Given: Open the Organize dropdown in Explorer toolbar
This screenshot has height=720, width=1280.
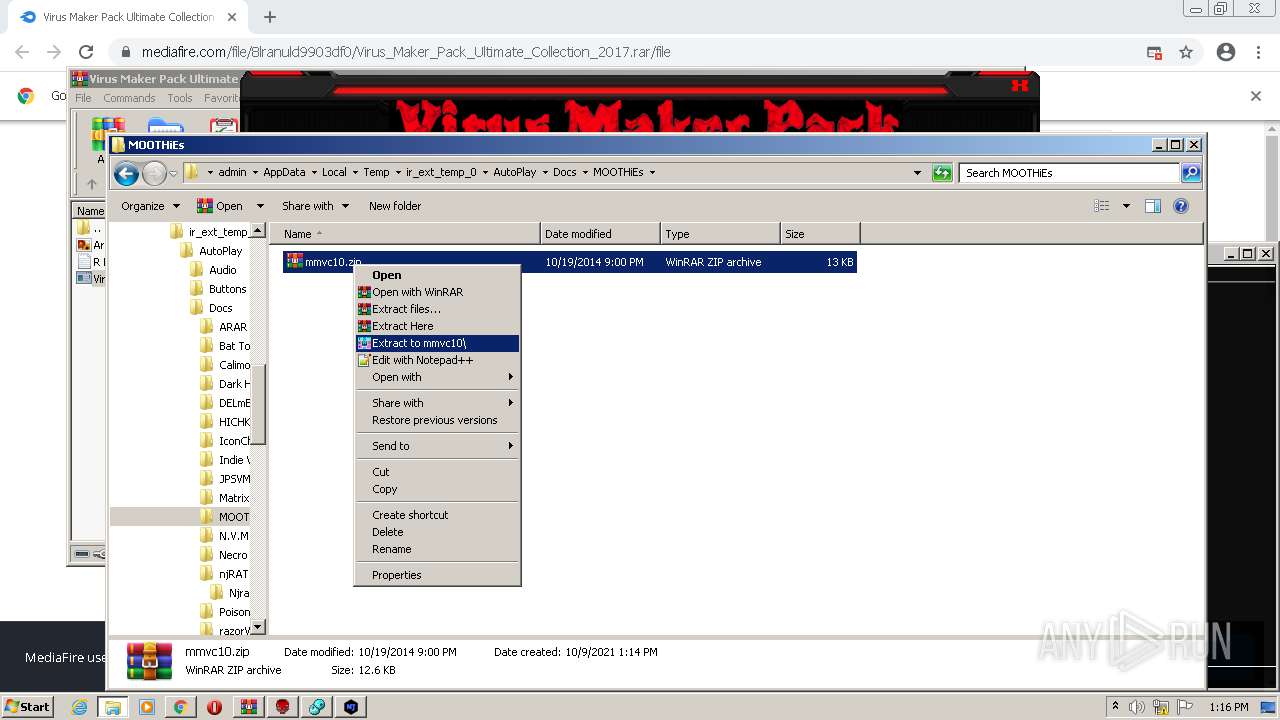Looking at the screenshot, I should [150, 206].
